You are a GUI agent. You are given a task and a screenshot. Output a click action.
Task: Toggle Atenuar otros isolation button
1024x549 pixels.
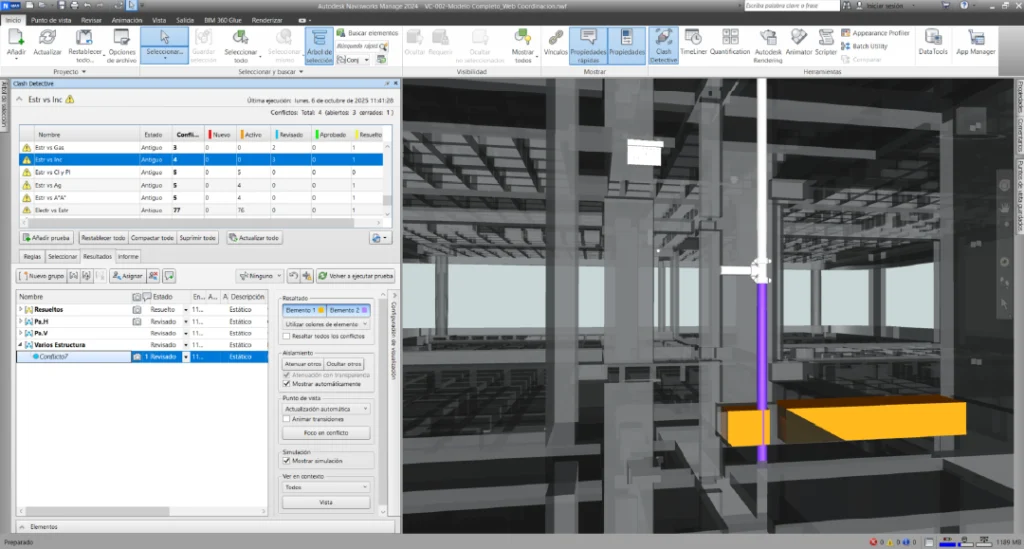[x=303, y=364]
